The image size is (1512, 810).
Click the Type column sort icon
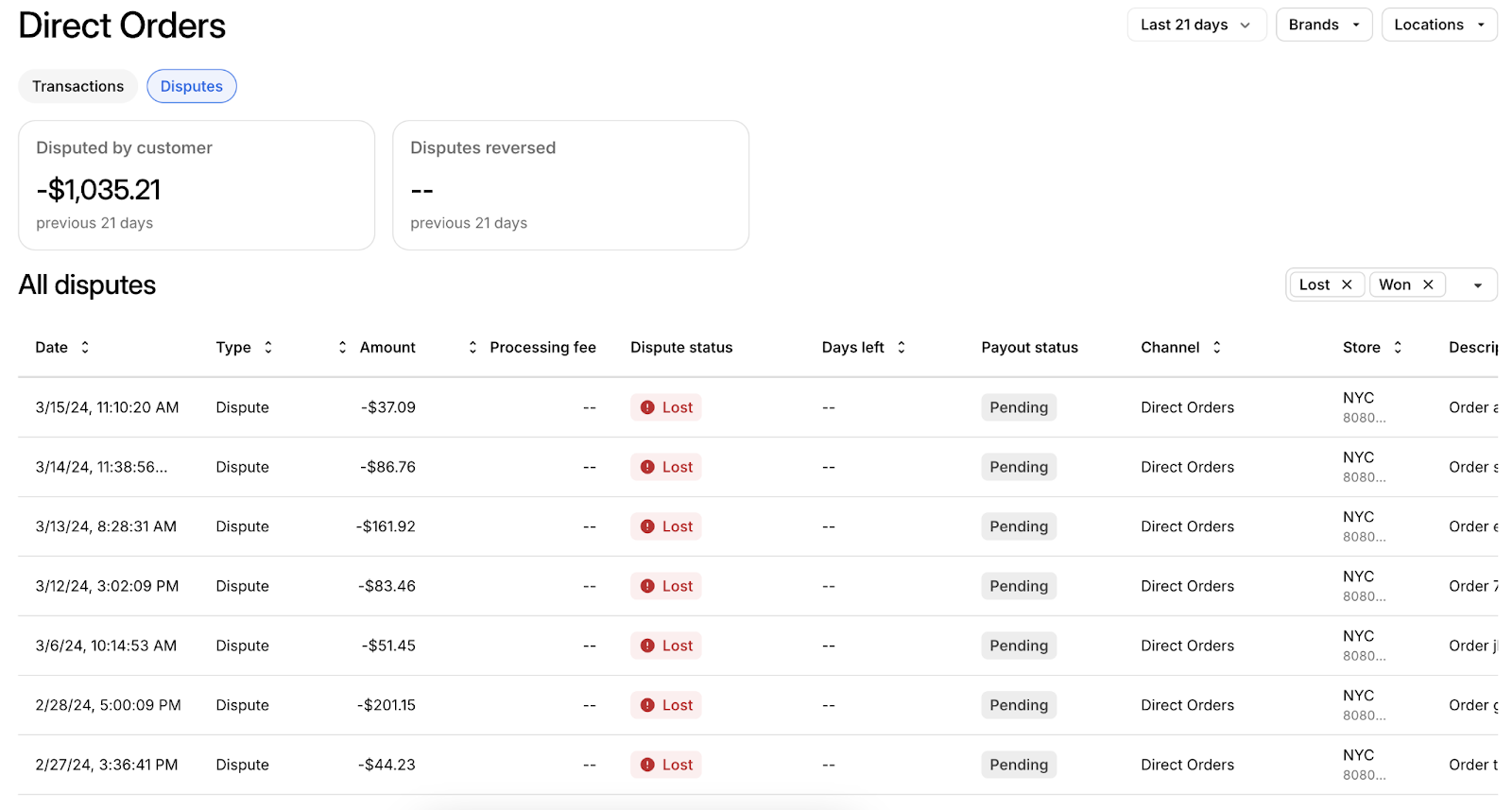click(x=268, y=348)
